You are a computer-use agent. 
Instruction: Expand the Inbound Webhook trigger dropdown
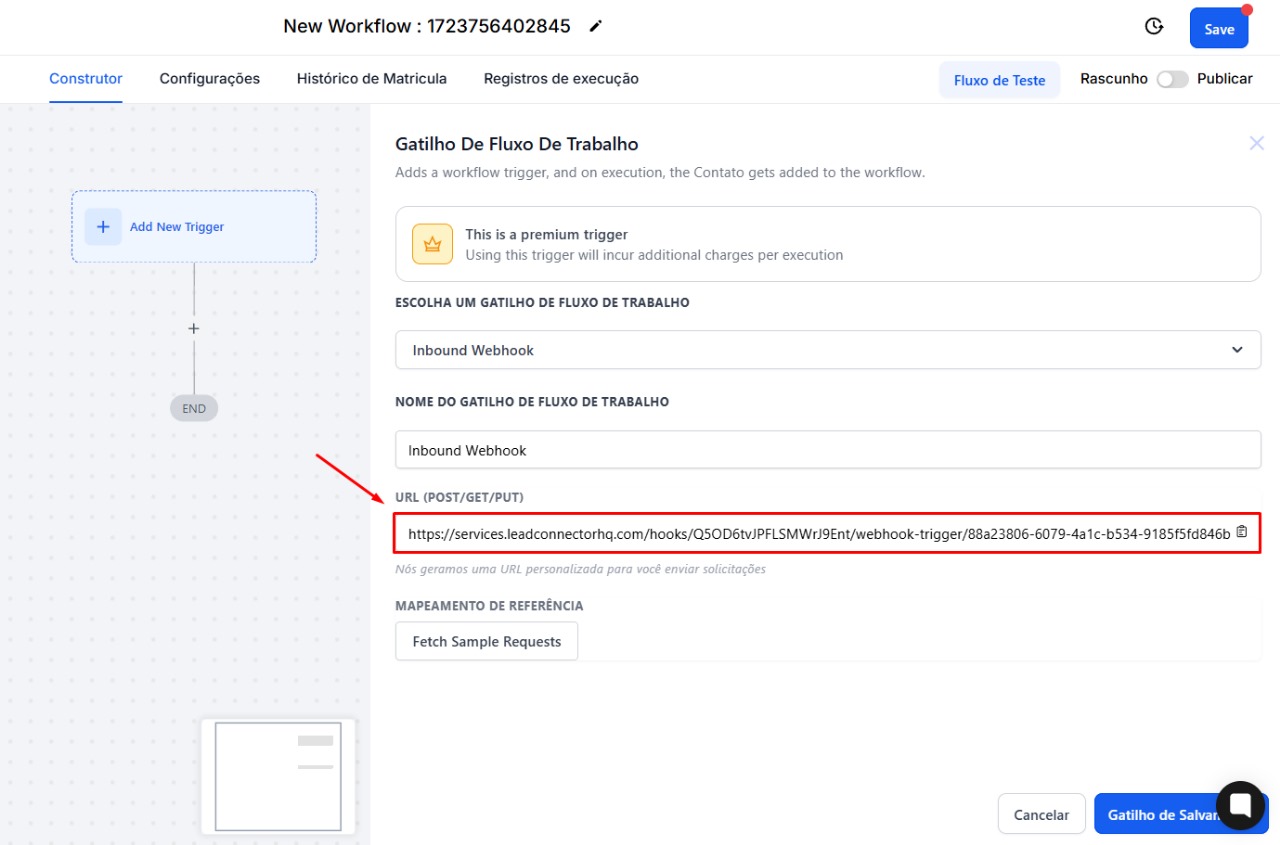(826, 350)
